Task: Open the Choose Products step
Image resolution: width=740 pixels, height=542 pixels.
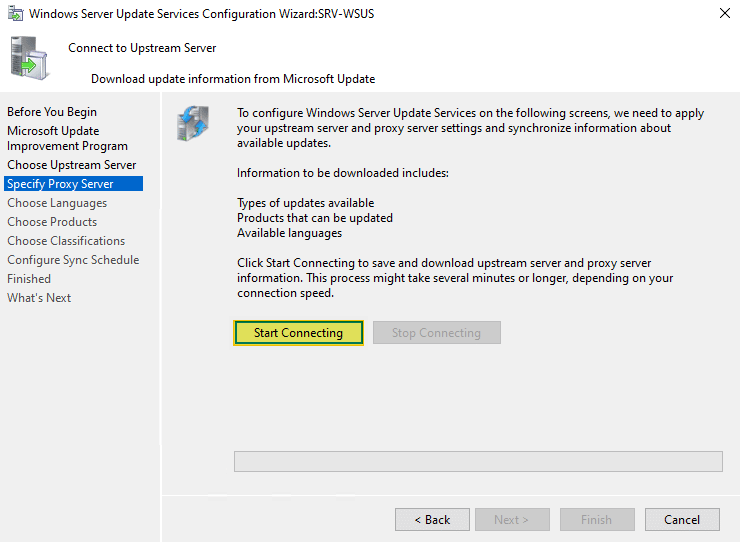Action: 52,222
